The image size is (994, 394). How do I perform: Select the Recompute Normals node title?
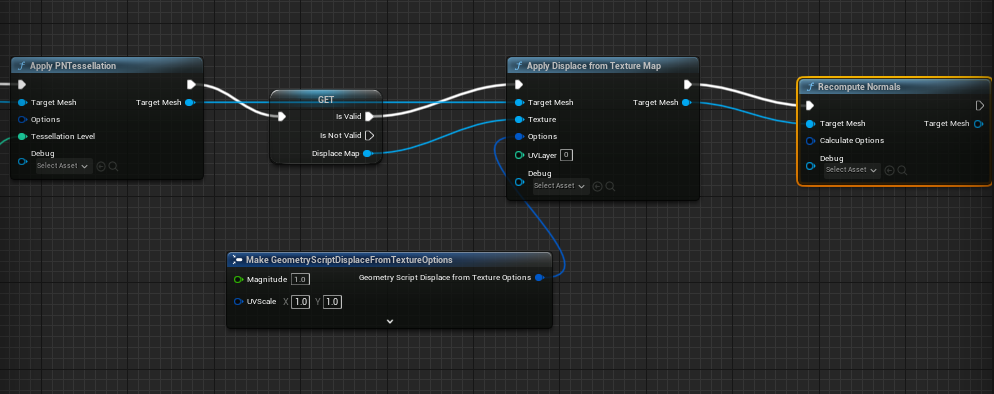[x=859, y=87]
